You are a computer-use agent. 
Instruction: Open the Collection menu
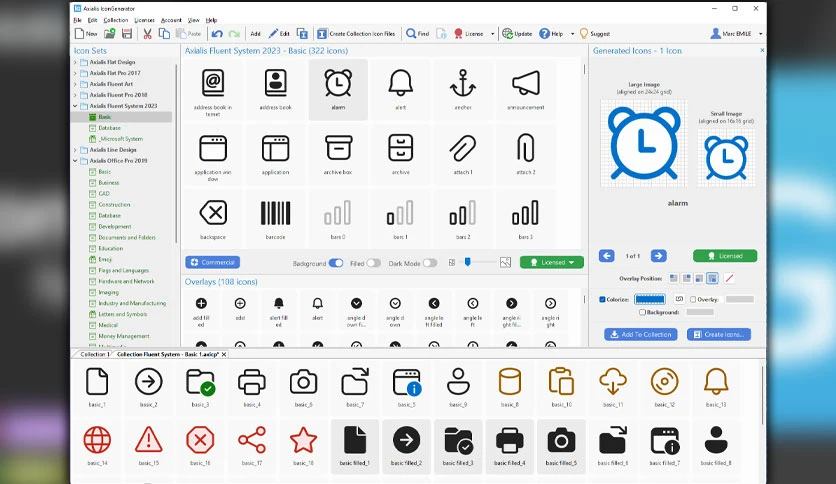116,20
